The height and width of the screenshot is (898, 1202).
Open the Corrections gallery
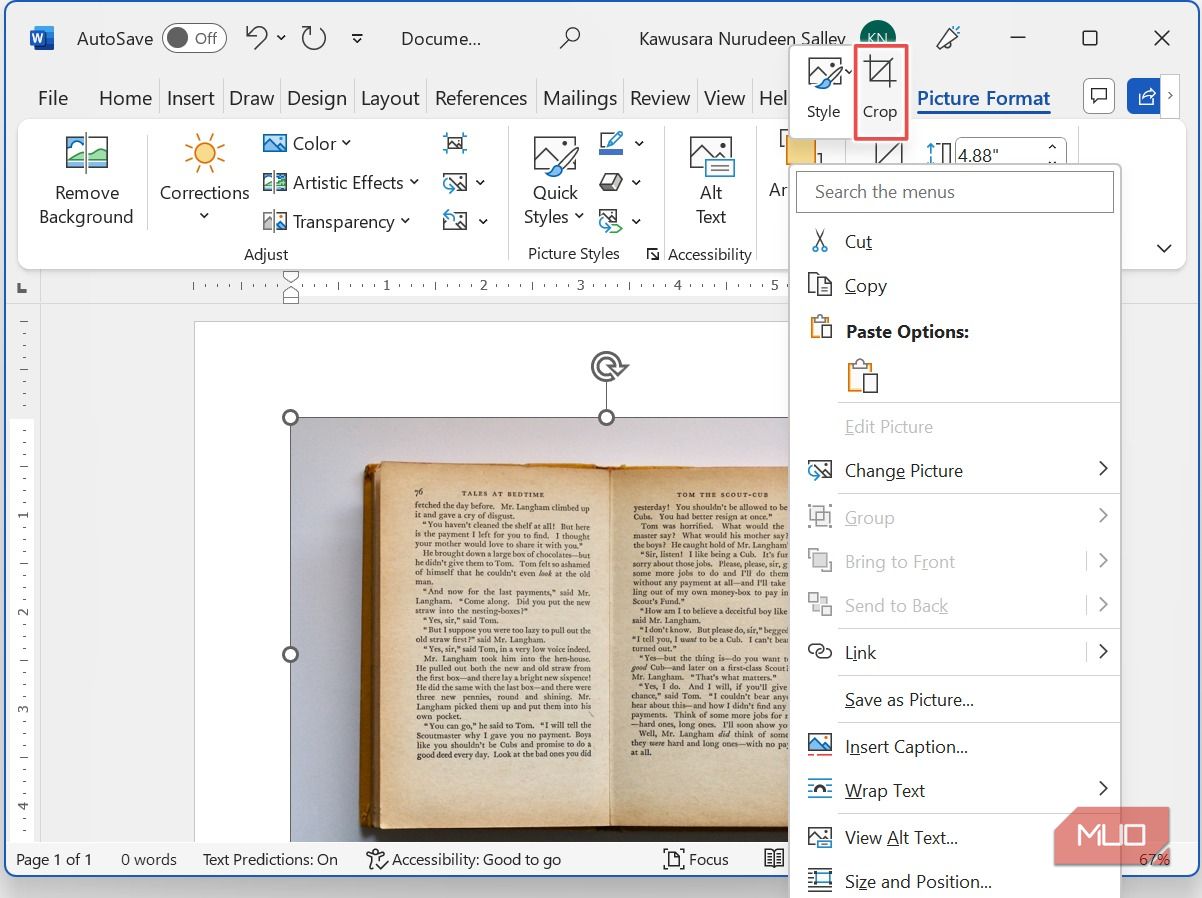[203, 180]
